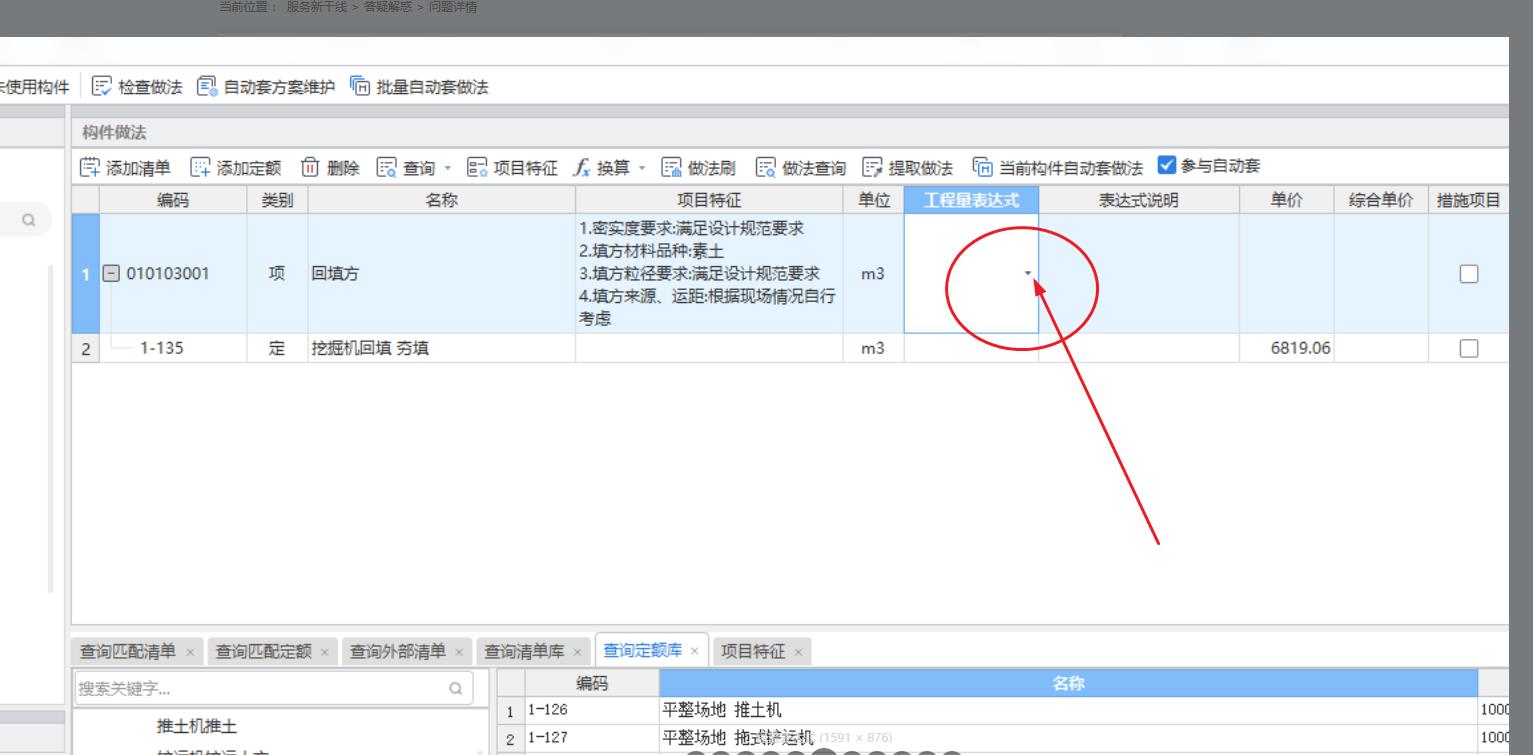Click 添加定额 button
1533x755 pixels.
(235, 167)
